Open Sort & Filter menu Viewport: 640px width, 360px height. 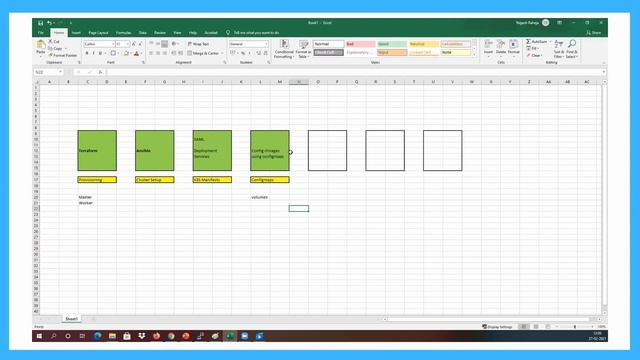[x=559, y=49]
